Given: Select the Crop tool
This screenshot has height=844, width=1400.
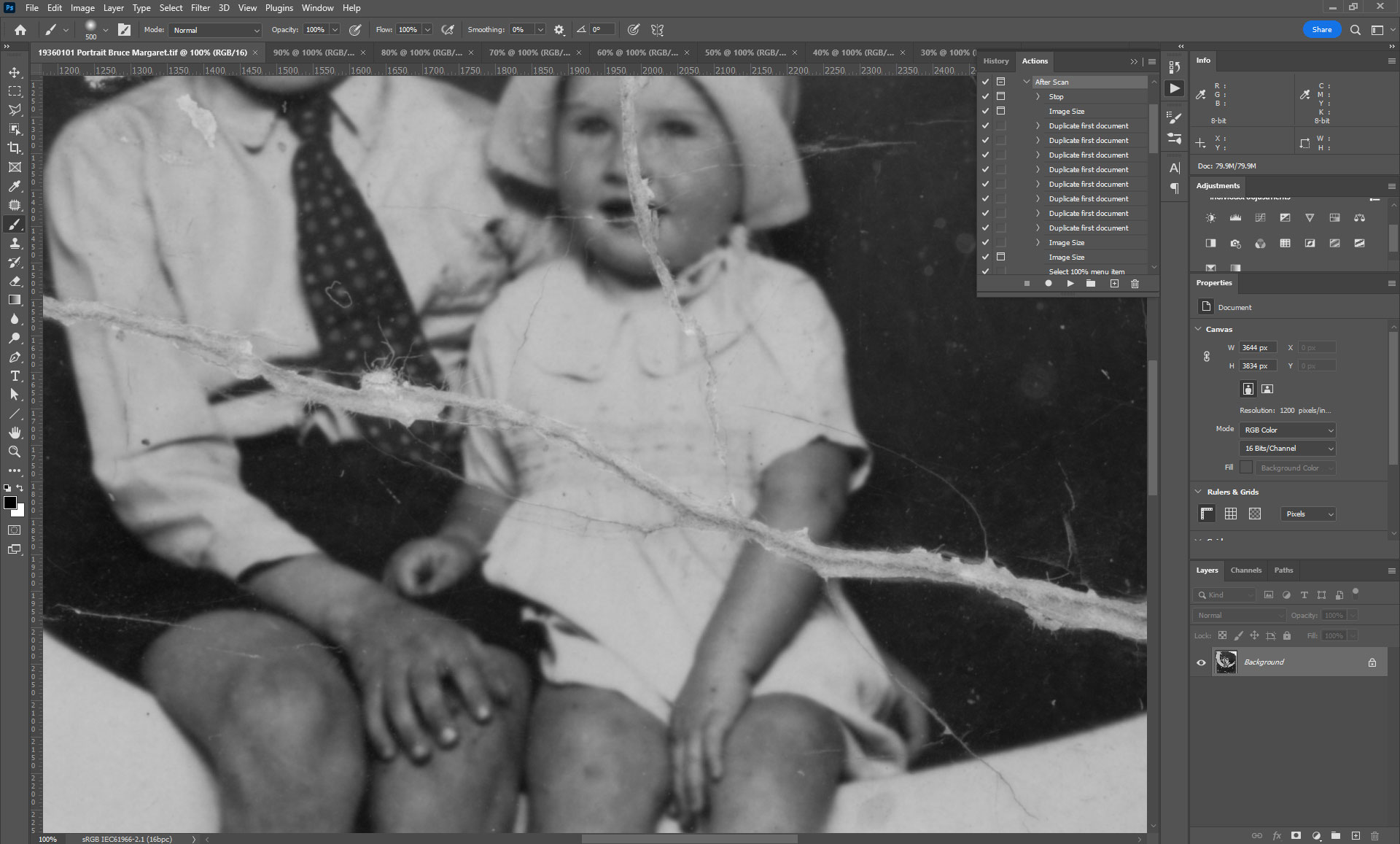Looking at the screenshot, I should coord(15,148).
